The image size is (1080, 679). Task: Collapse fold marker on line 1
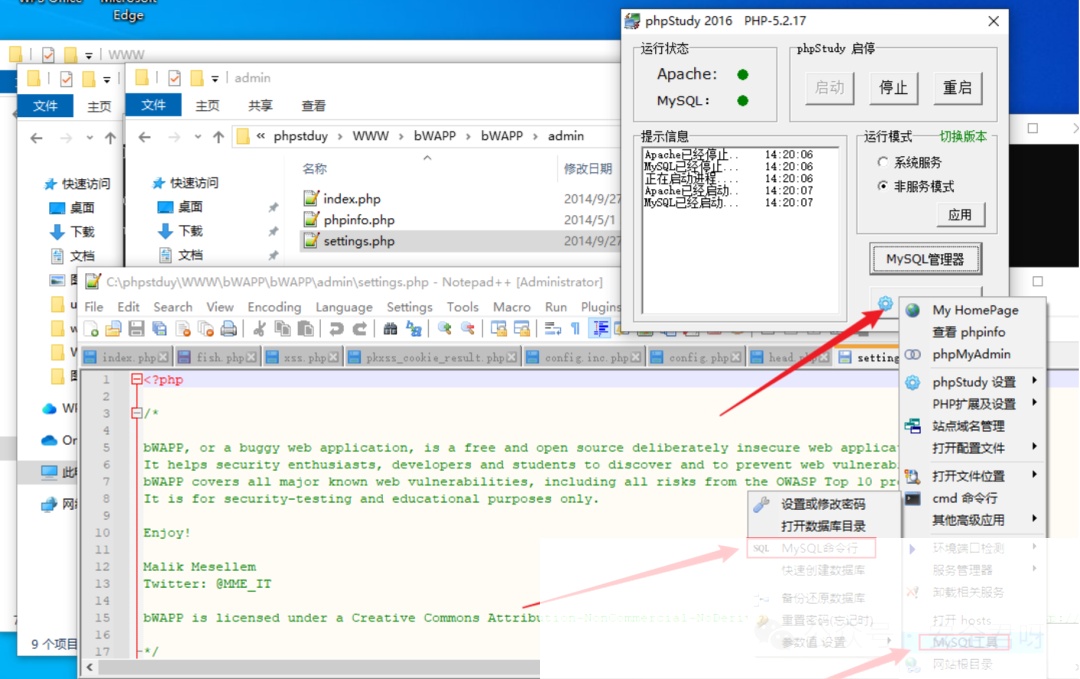pyautogui.click(x=136, y=379)
